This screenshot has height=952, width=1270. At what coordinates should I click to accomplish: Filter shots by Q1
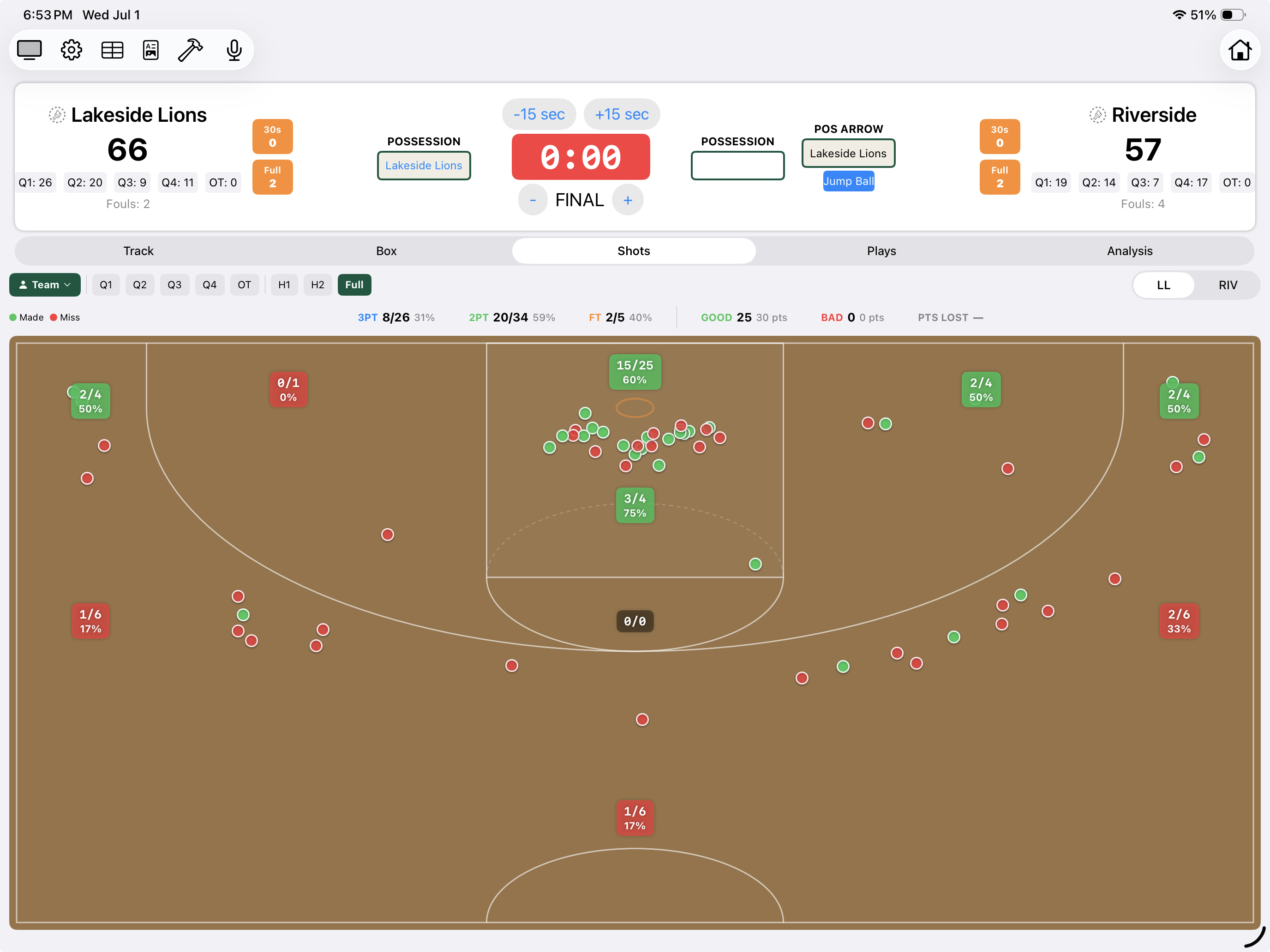coord(106,285)
